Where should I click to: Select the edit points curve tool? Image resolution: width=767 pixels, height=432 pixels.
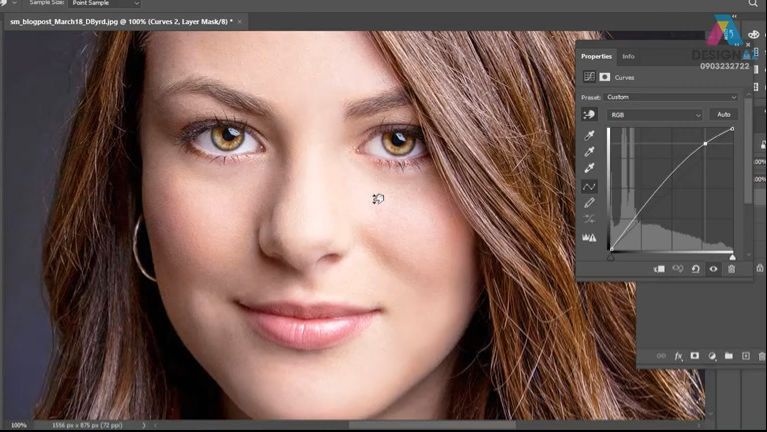(589, 186)
